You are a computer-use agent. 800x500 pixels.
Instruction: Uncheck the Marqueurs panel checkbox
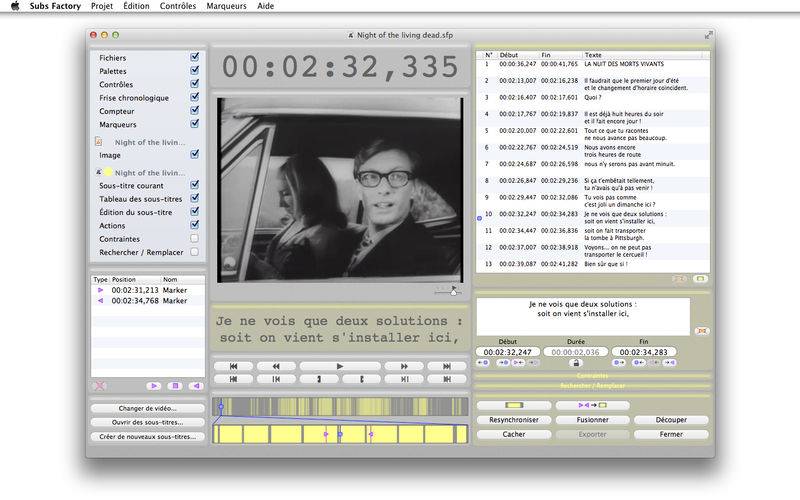point(194,123)
